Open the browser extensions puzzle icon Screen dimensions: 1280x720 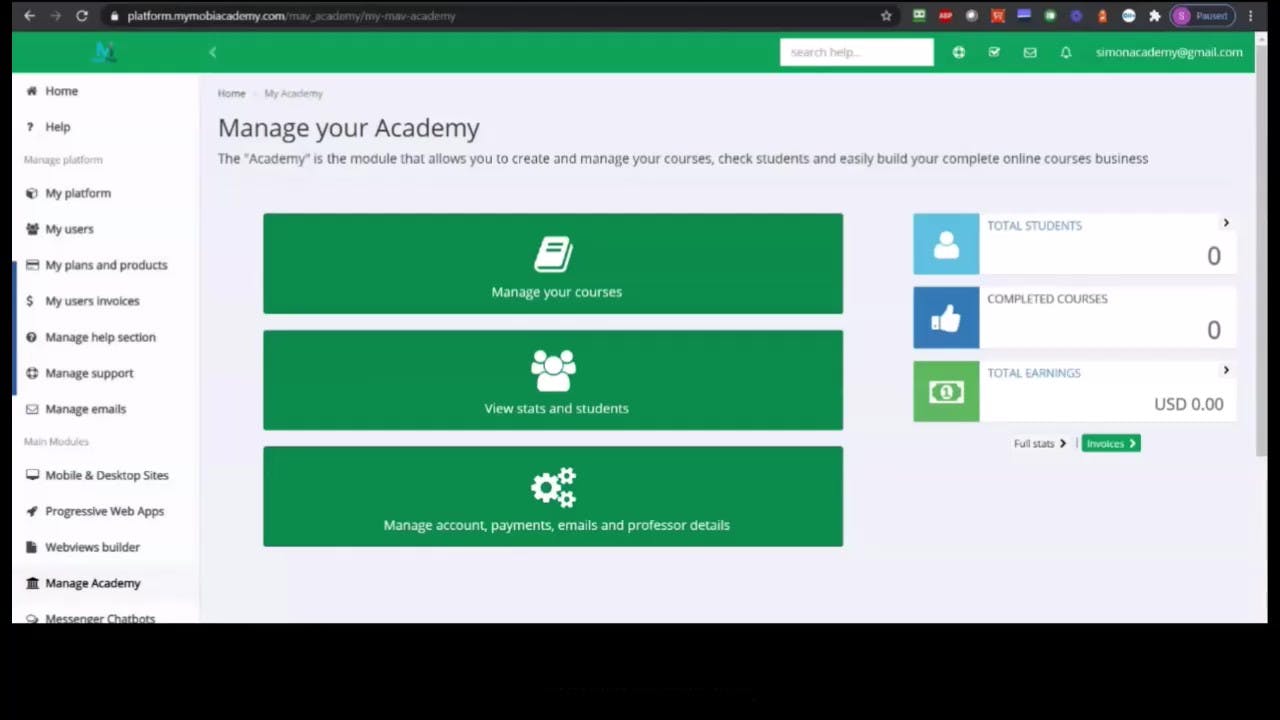point(1155,16)
